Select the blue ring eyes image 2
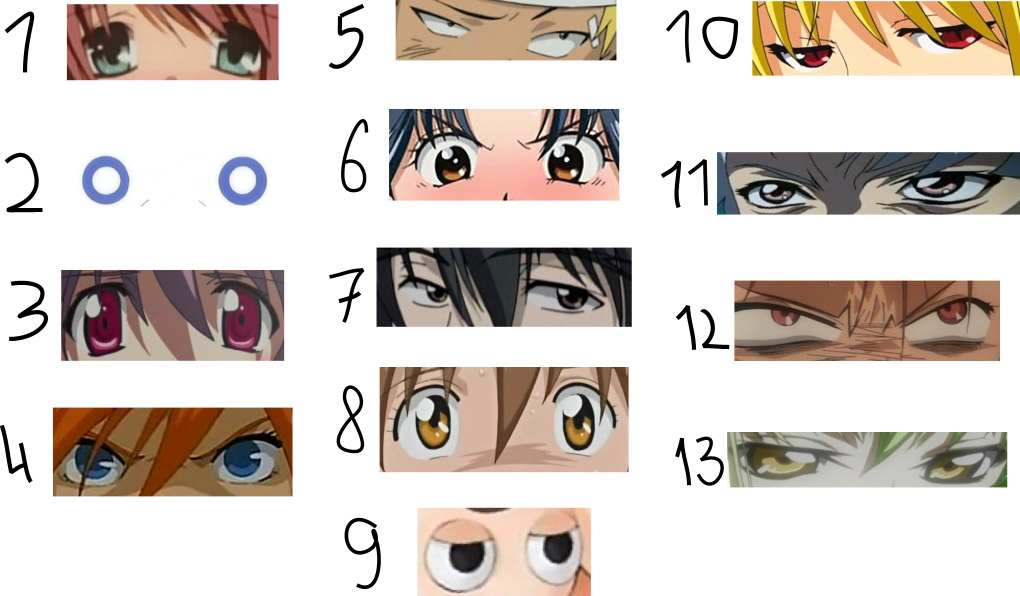1020x596 pixels. point(174,181)
